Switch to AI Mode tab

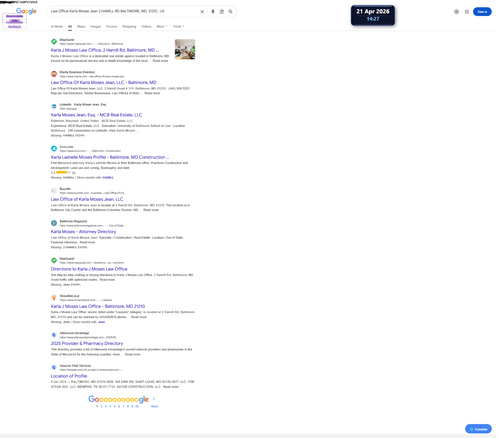pyautogui.click(x=57, y=26)
